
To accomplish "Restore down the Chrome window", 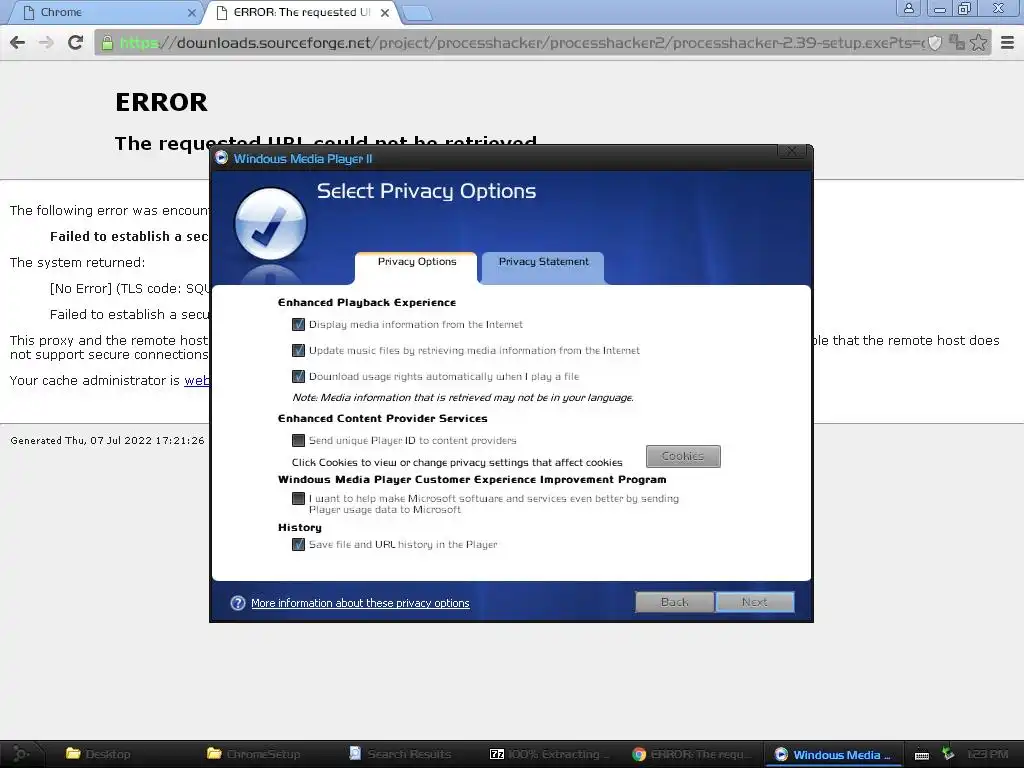I will click(x=965, y=8).
